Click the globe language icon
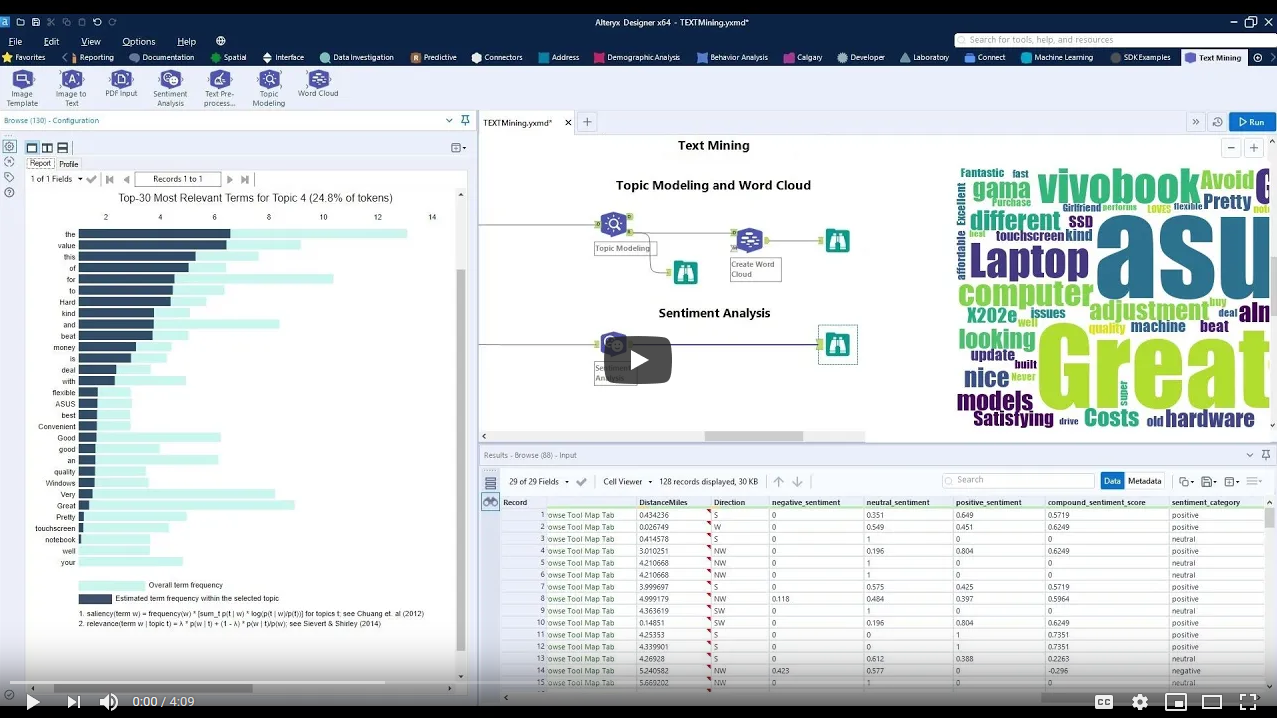Screen dimensions: 1277x718 coord(220,41)
